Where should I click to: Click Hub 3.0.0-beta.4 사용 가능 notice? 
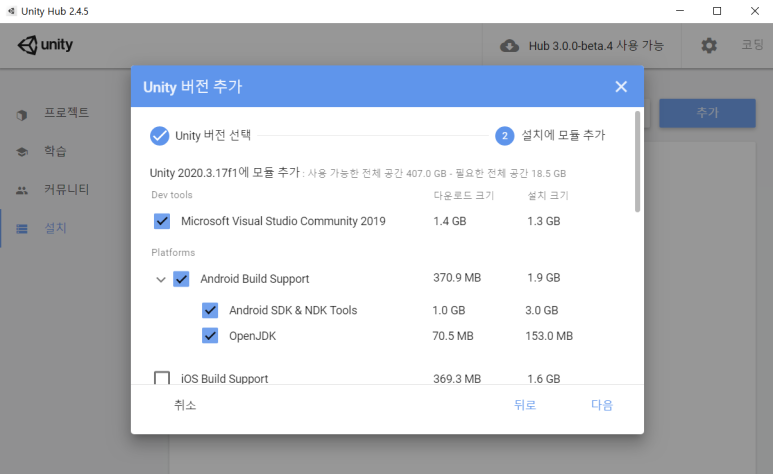click(596, 46)
